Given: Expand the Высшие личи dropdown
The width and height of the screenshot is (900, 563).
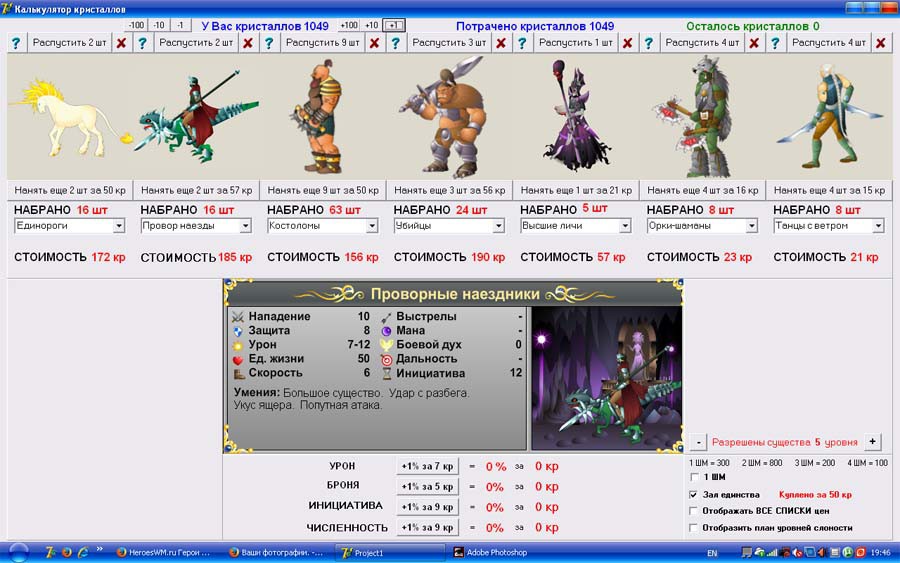Looking at the screenshot, I should [625, 226].
